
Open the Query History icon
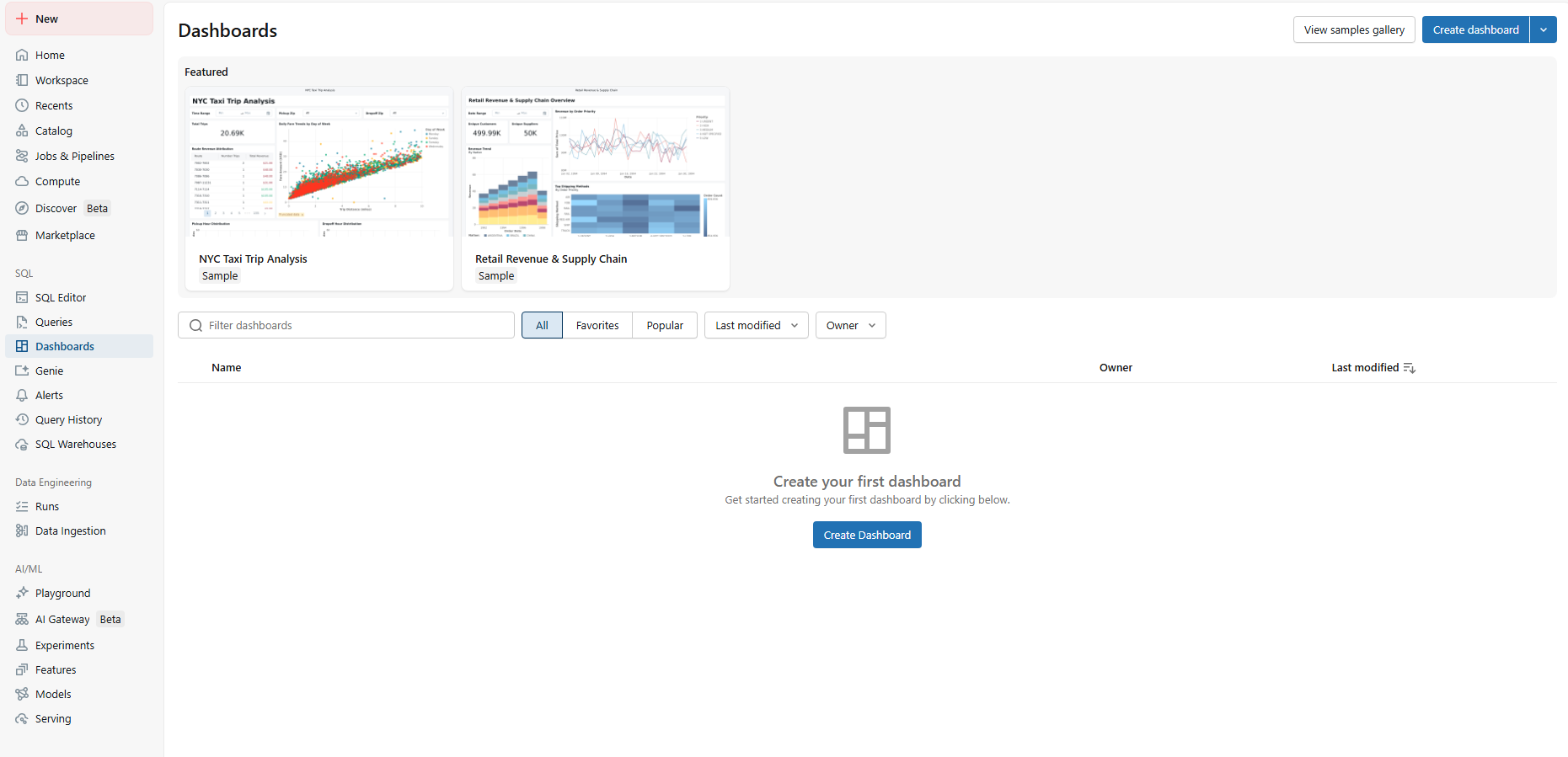[22, 419]
